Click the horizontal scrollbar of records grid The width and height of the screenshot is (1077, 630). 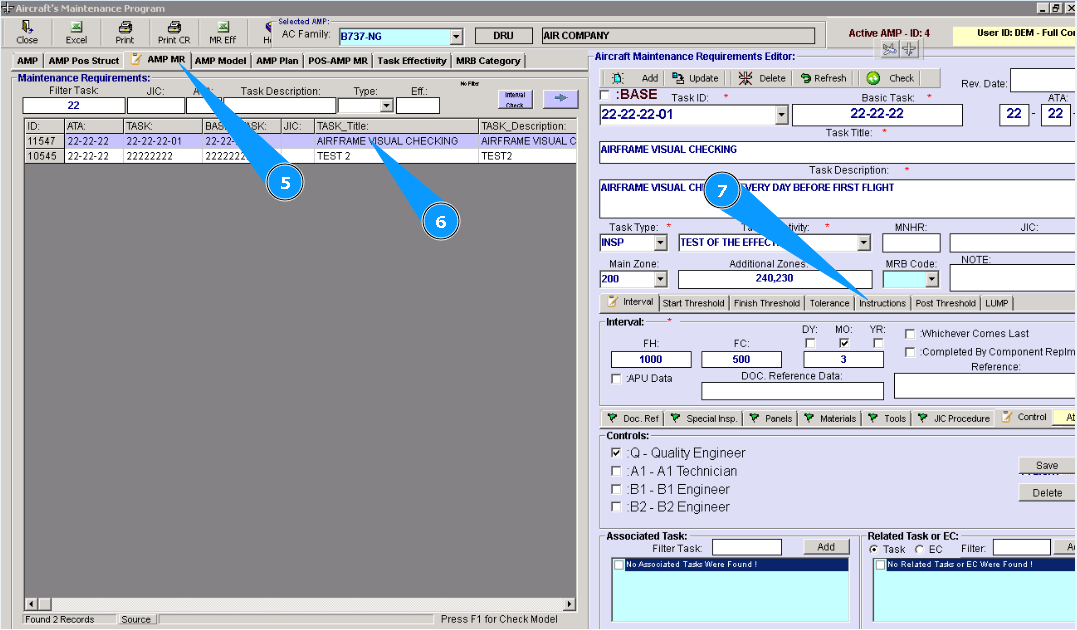click(x=301, y=604)
